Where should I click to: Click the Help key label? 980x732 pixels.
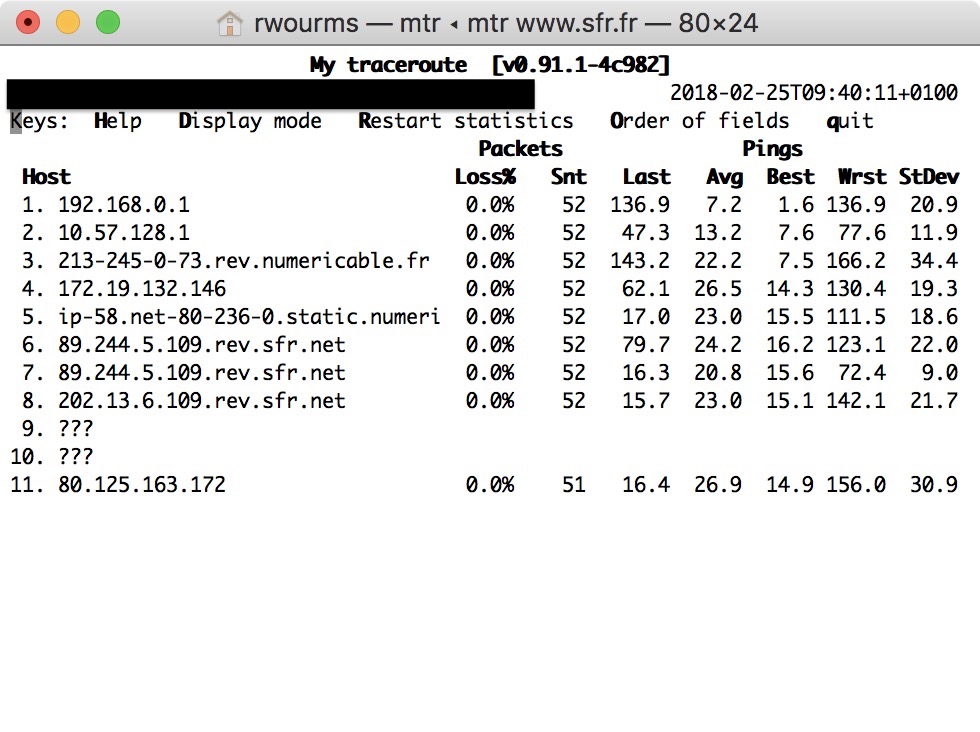118,121
